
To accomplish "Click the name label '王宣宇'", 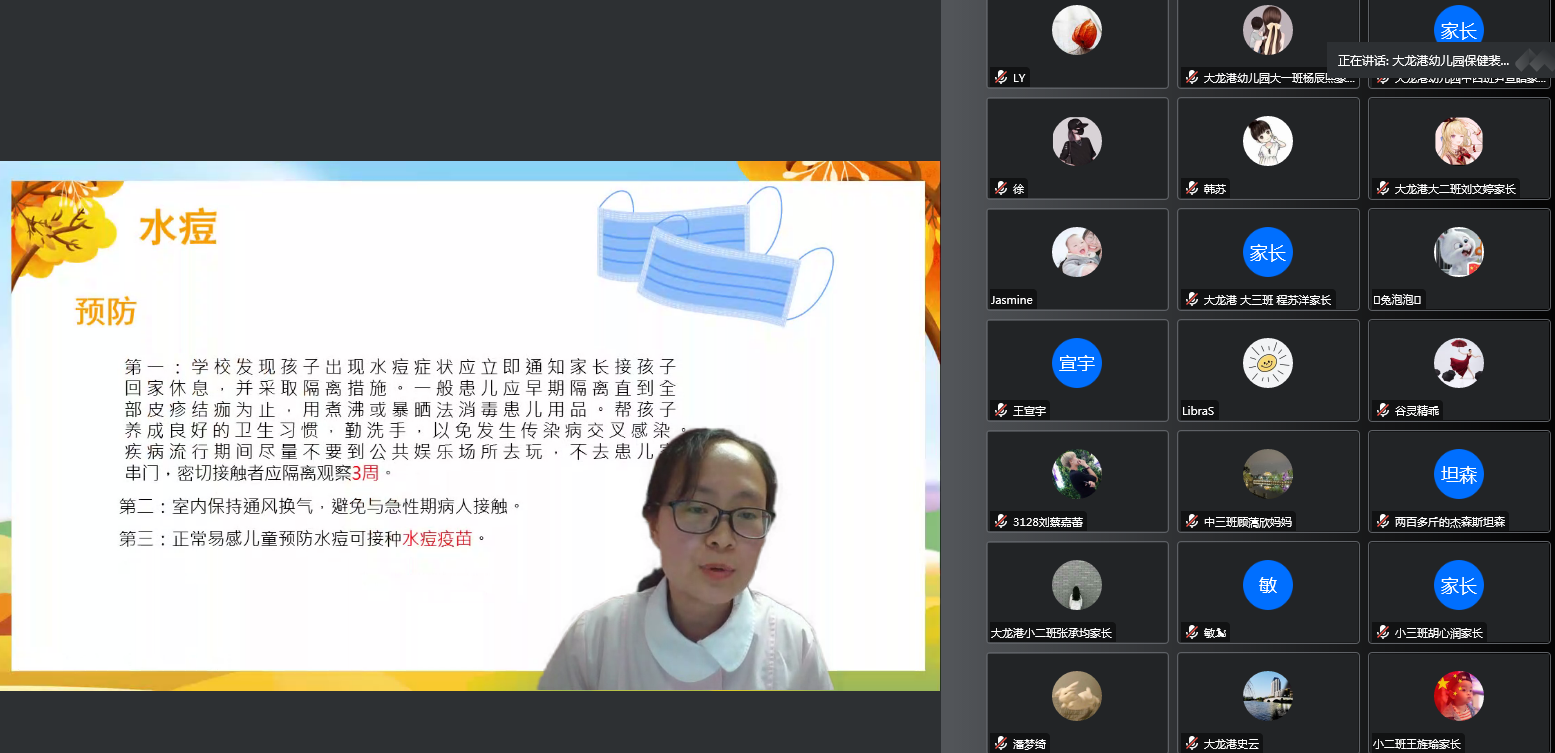I will [1030, 411].
